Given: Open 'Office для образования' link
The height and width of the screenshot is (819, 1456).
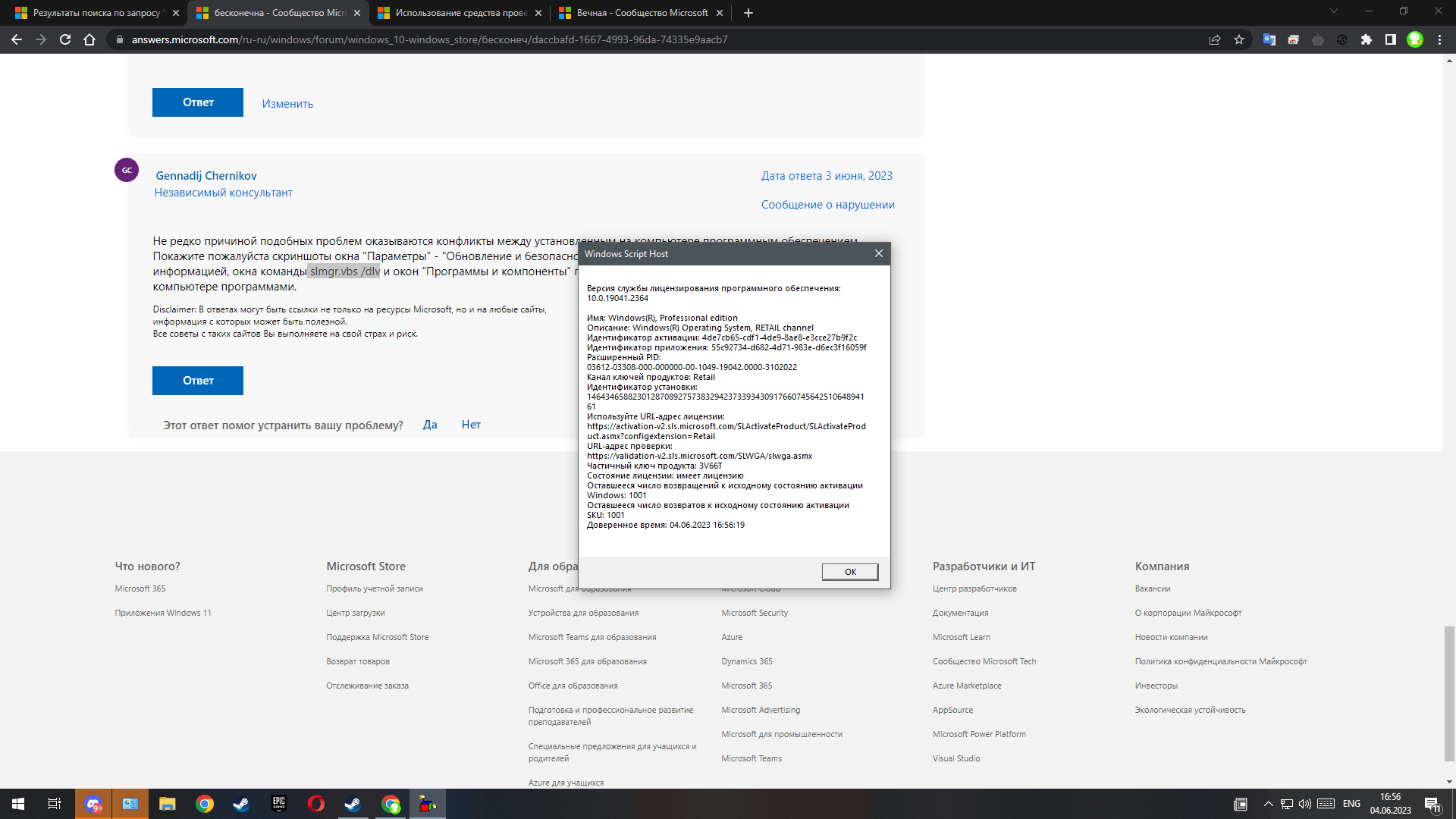Looking at the screenshot, I should tap(573, 686).
